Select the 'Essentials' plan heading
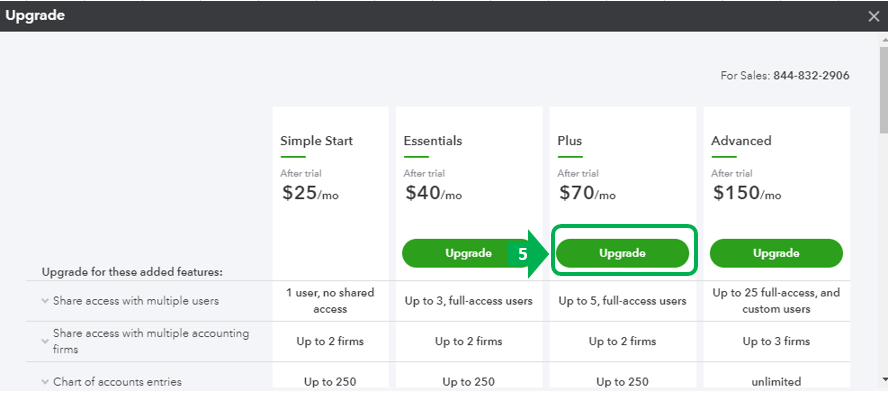This screenshot has width=888, height=405. (433, 140)
